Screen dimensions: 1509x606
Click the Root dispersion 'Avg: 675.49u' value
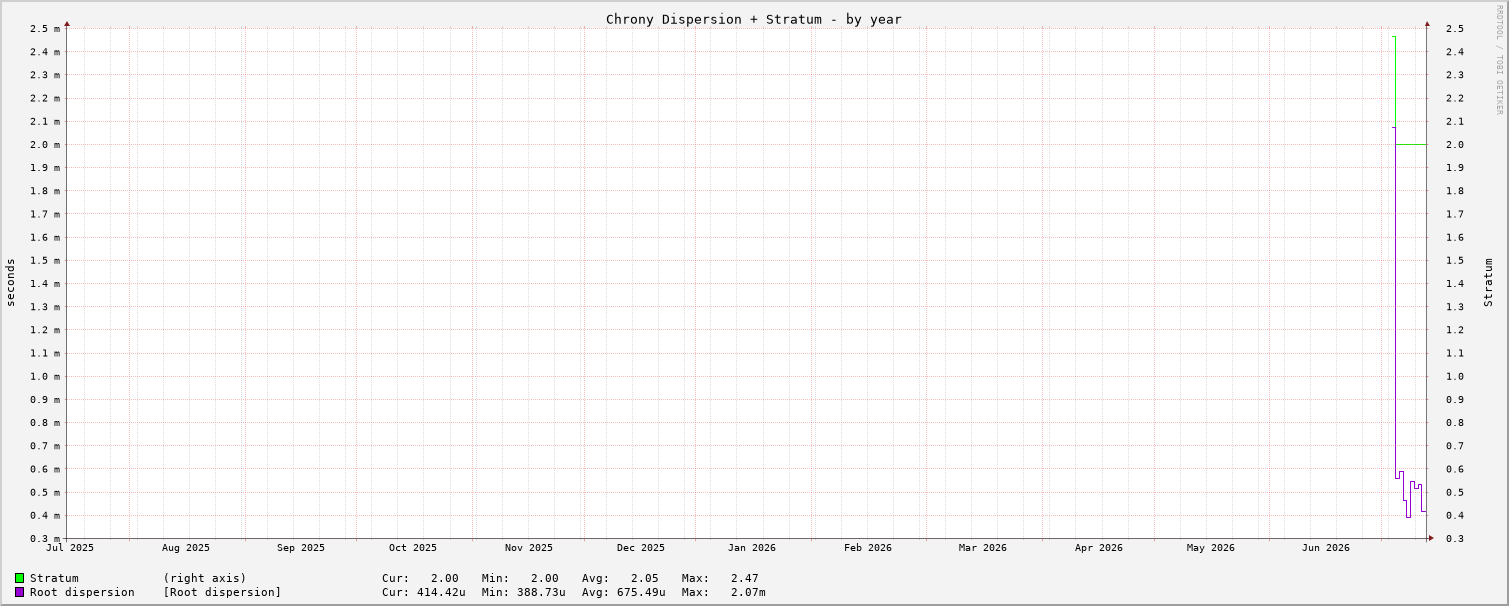click(624, 592)
